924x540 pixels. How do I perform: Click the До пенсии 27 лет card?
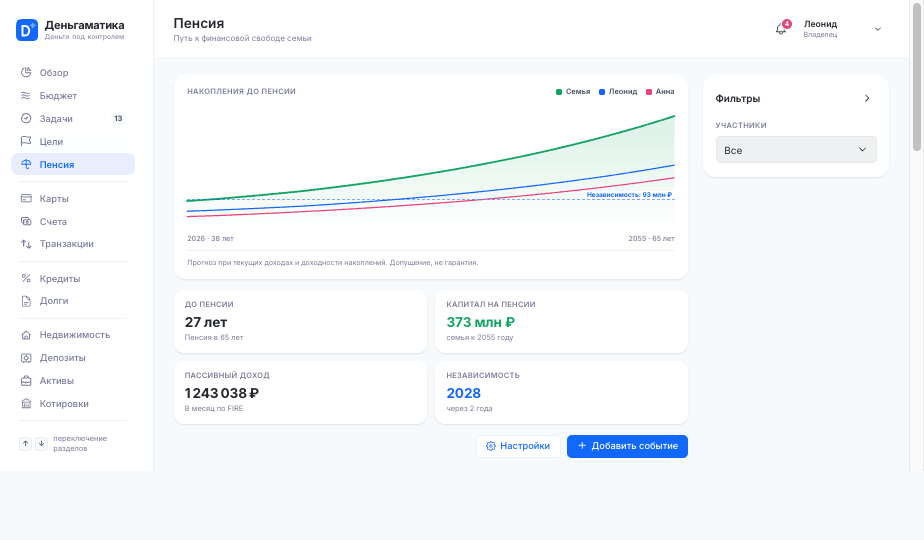(301, 321)
